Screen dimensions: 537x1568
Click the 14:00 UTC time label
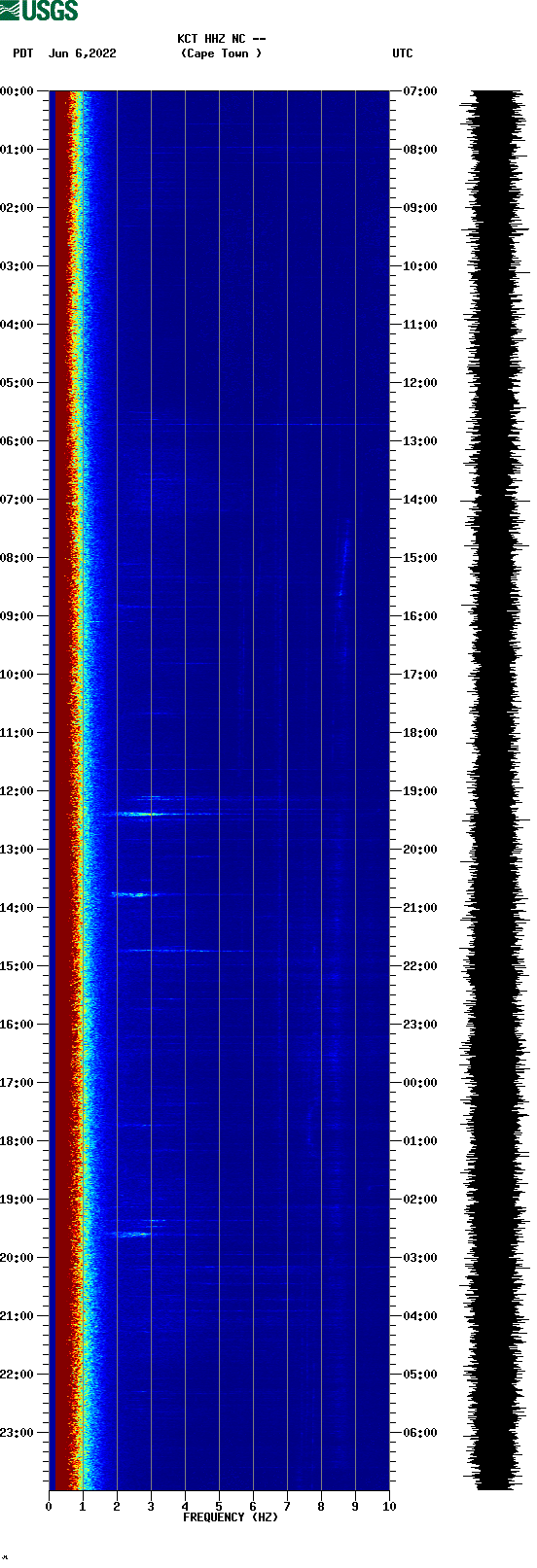point(420,500)
